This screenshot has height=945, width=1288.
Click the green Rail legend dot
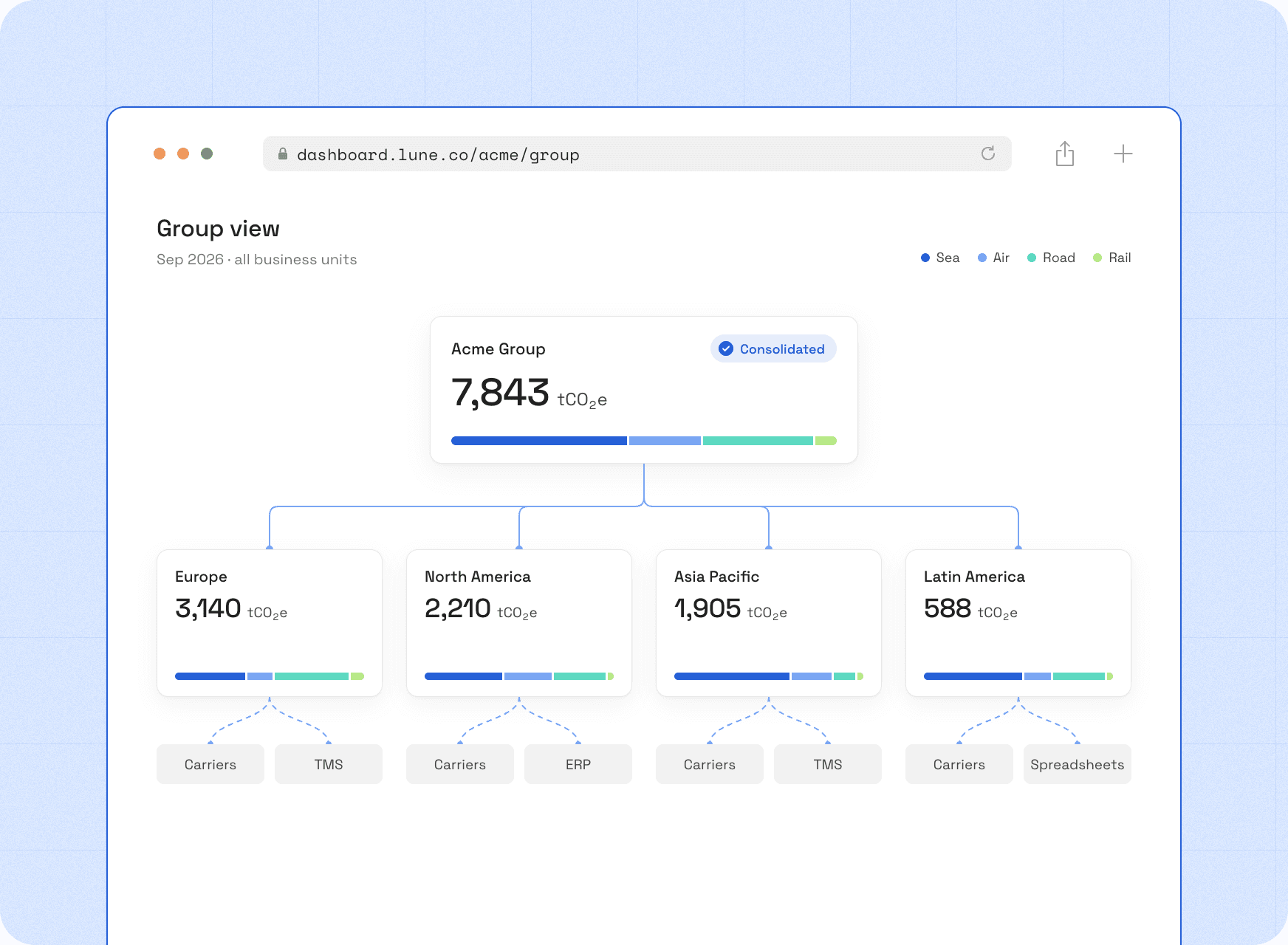pos(1097,258)
